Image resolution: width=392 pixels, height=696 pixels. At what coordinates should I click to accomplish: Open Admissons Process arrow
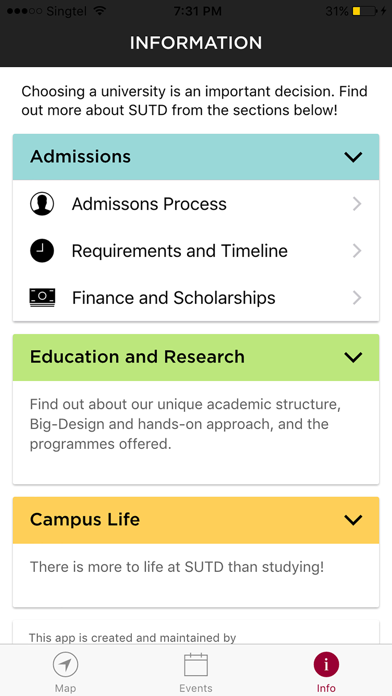pyautogui.click(x=357, y=204)
